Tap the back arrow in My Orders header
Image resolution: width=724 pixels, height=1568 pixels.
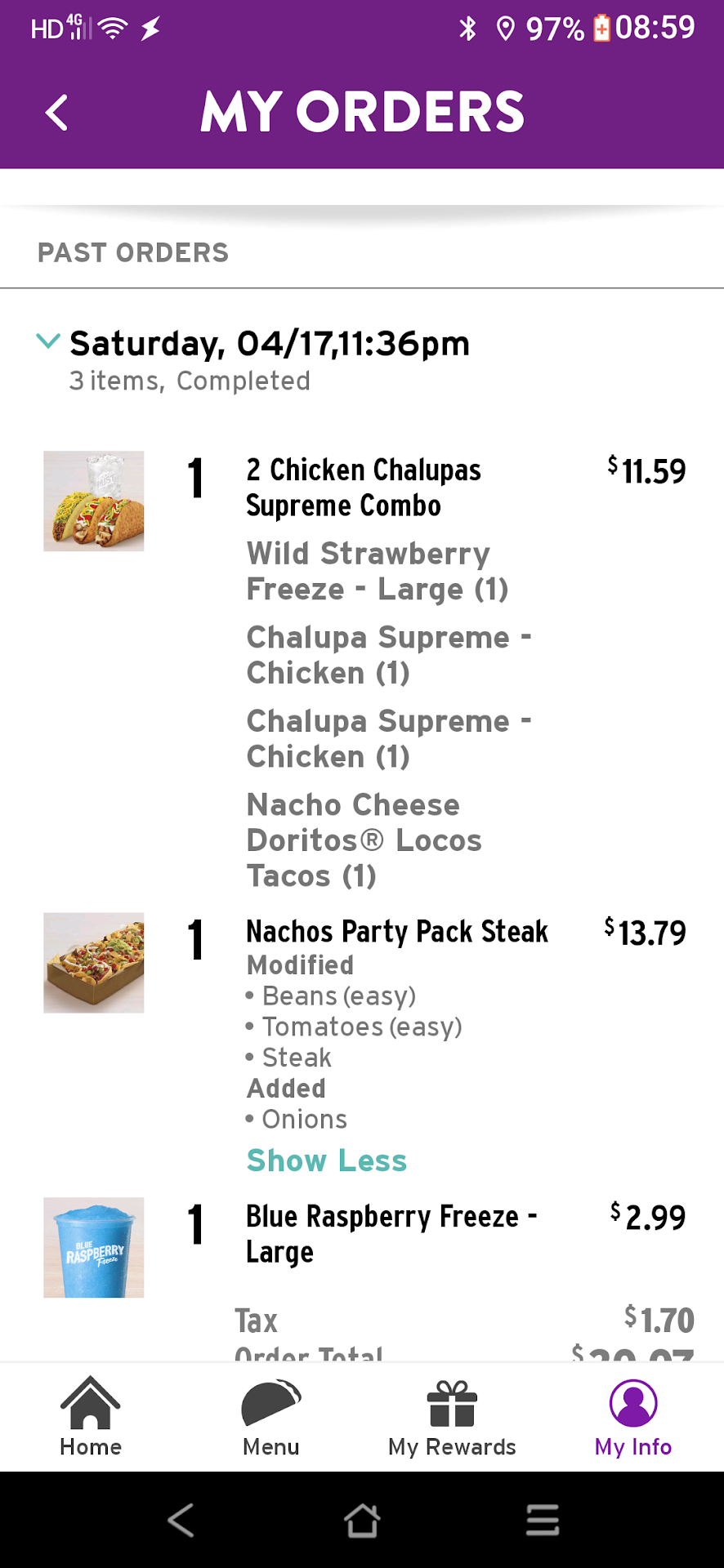56,113
